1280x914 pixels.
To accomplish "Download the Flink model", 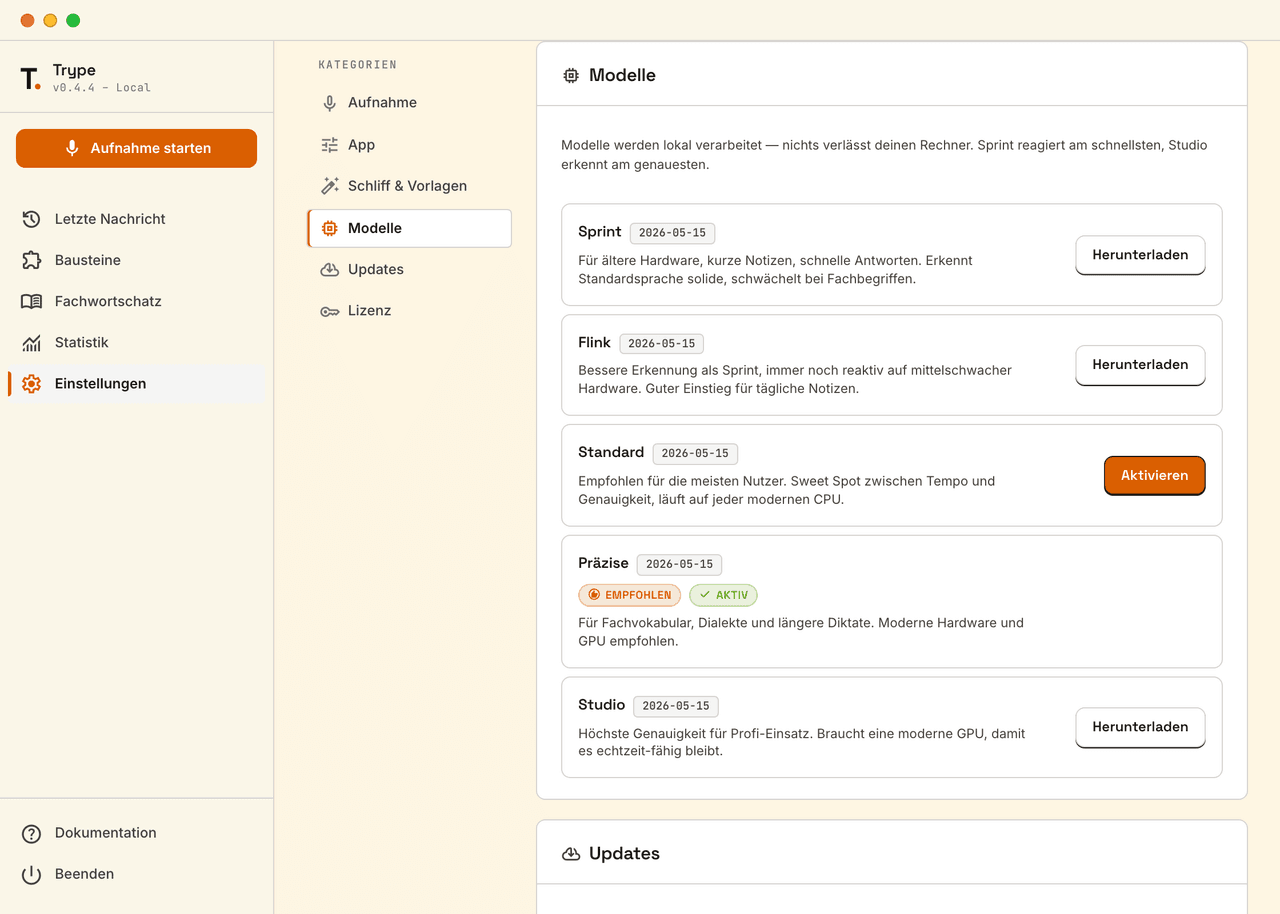I will [x=1140, y=365].
